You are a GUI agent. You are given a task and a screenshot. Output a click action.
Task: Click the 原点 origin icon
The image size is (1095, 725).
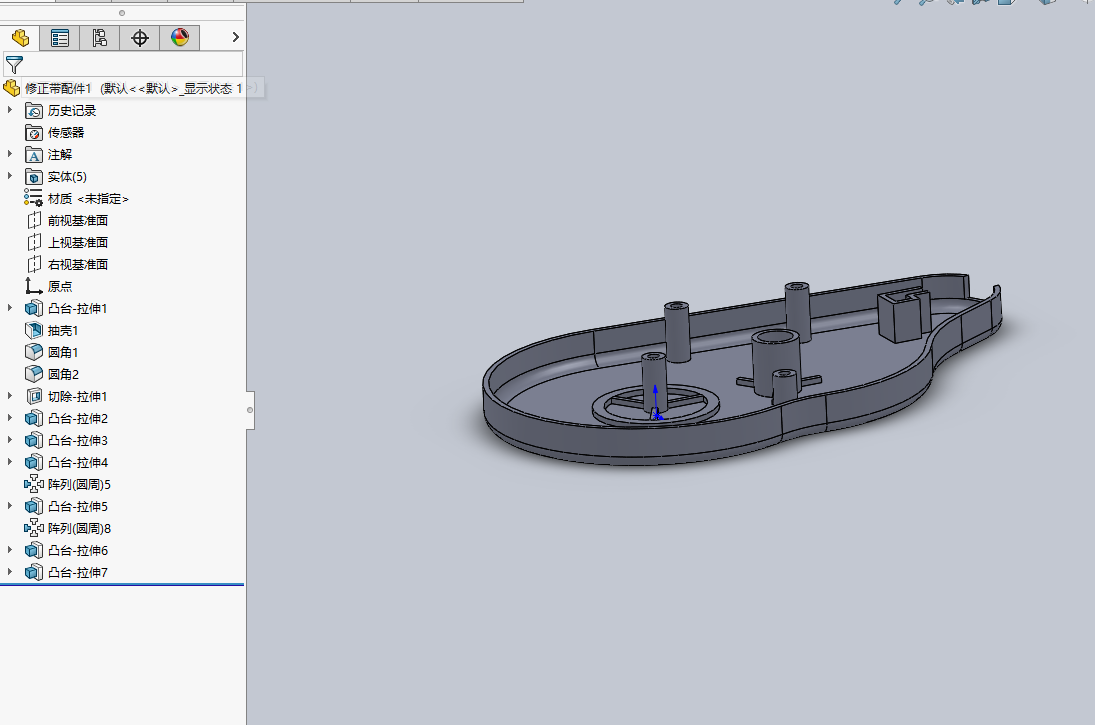click(34, 286)
